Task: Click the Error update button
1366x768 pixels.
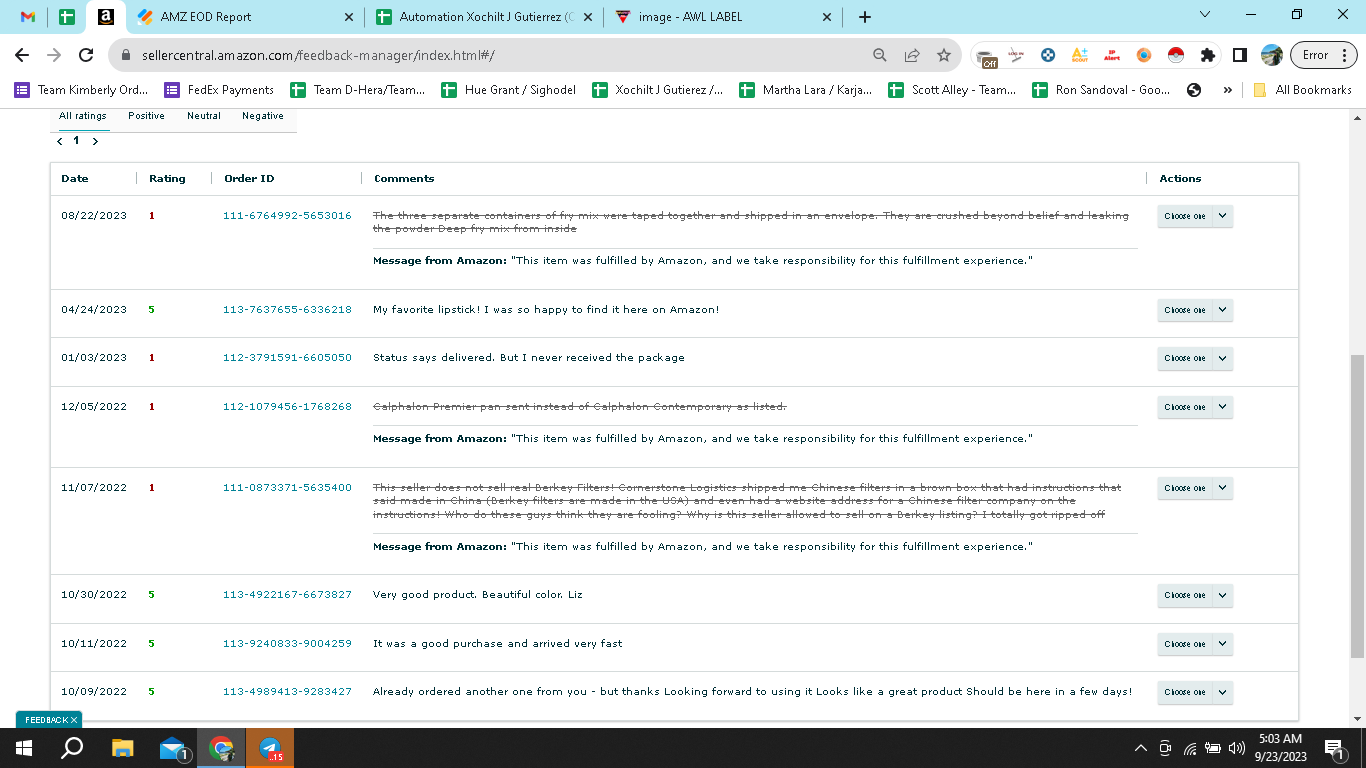Action: [1322, 55]
